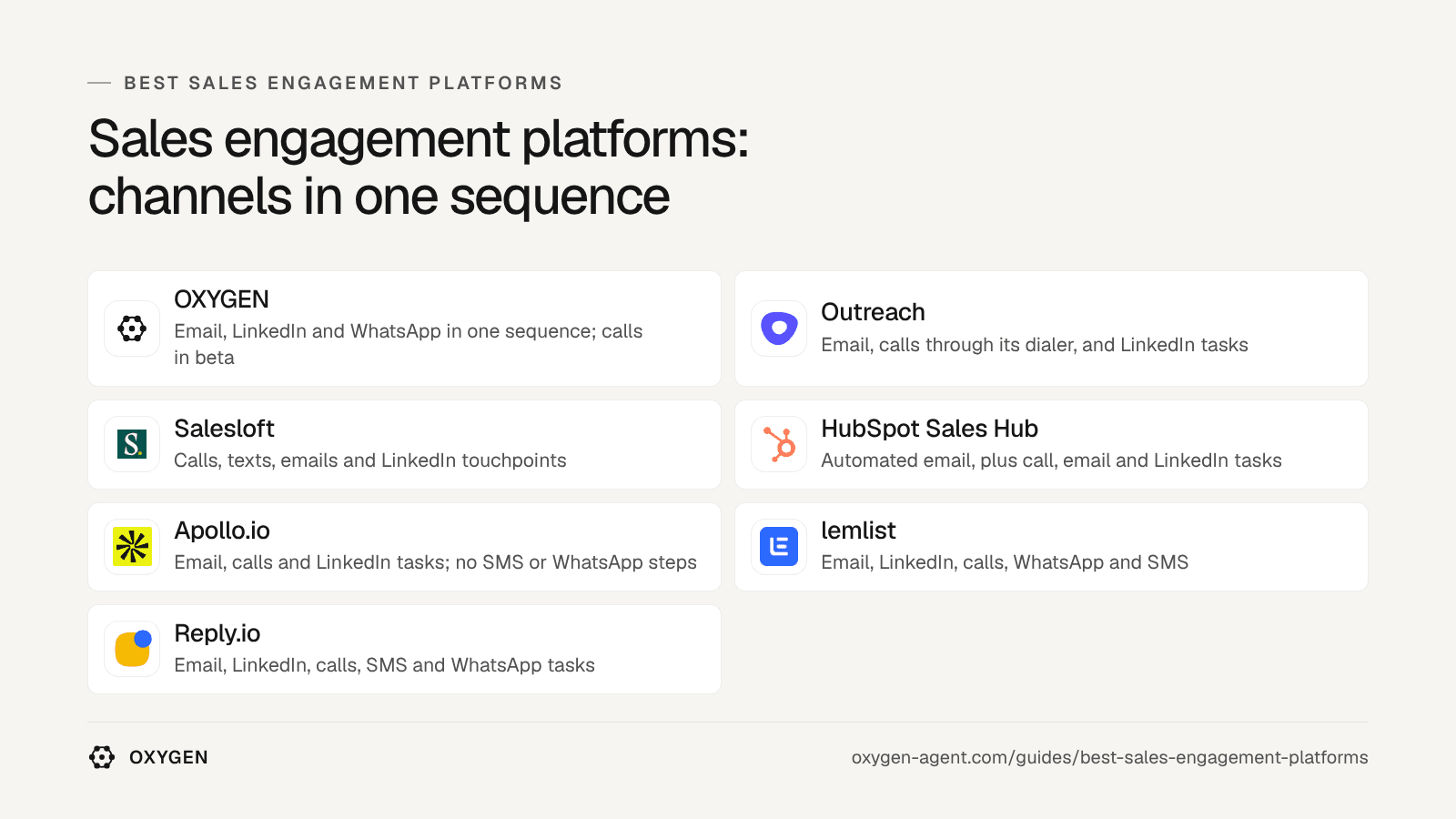Click the Salesloft logo icon
This screenshot has height=819, width=1456.
[132, 444]
